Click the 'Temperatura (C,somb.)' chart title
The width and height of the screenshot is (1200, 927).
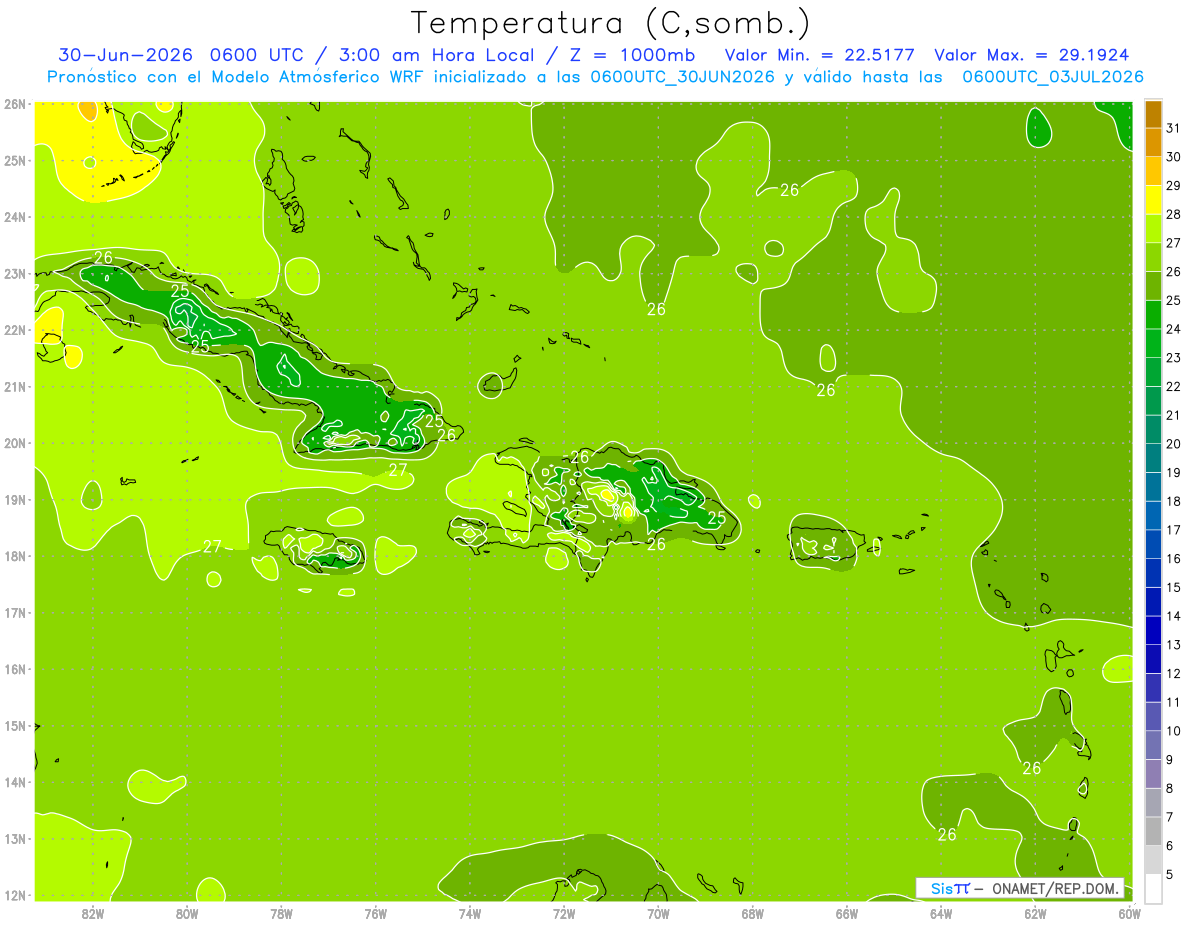[610, 23]
